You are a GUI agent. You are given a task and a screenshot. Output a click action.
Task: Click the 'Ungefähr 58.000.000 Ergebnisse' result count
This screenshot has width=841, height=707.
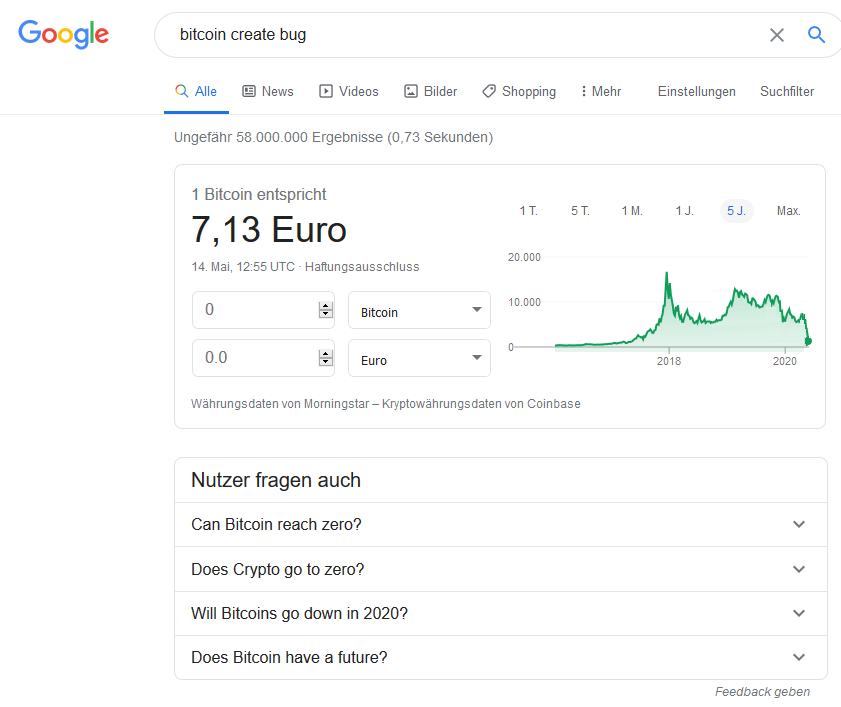tap(333, 137)
